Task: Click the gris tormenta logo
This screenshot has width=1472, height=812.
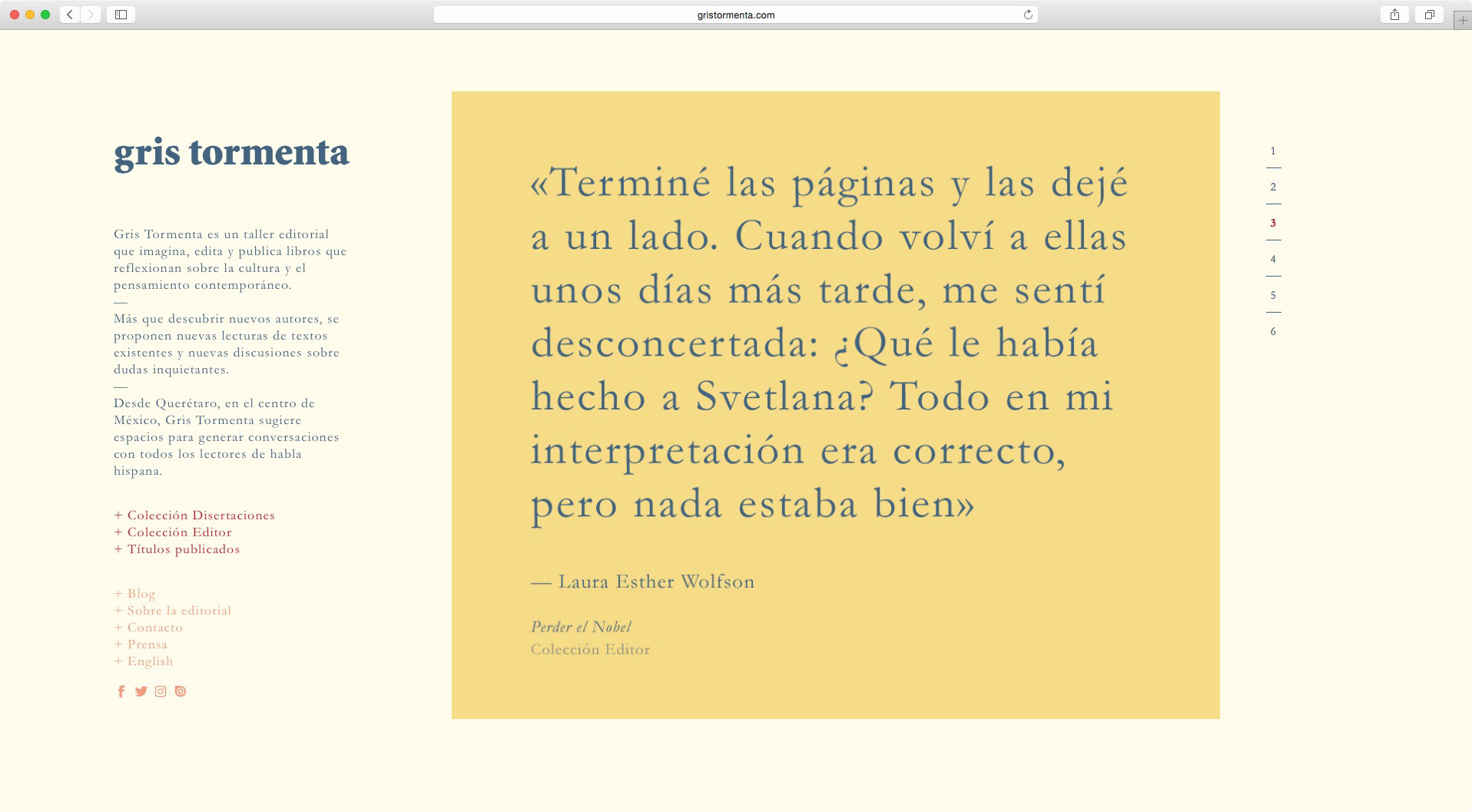Action: pyautogui.click(x=231, y=153)
